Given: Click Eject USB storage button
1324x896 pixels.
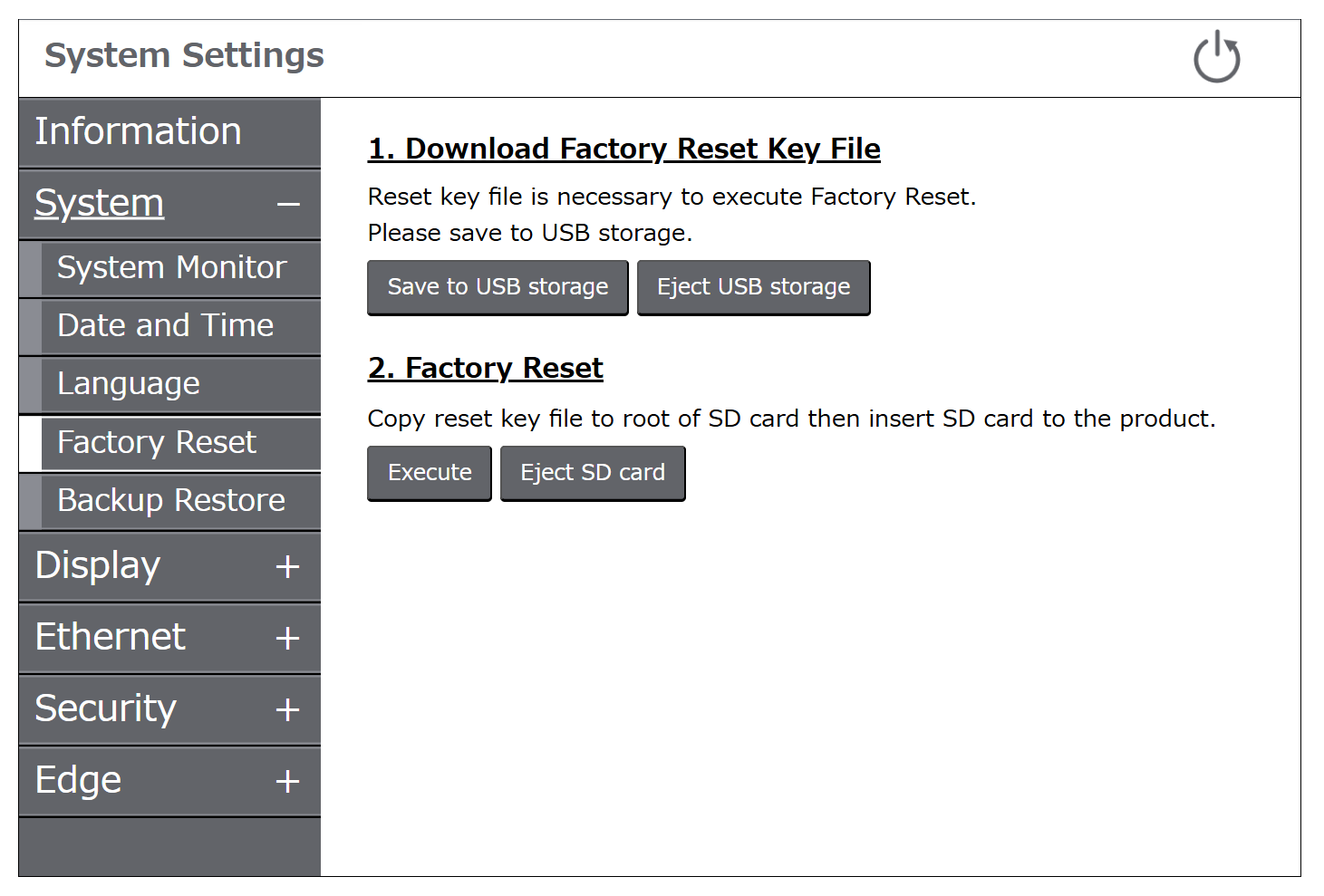Looking at the screenshot, I should coord(753,287).
